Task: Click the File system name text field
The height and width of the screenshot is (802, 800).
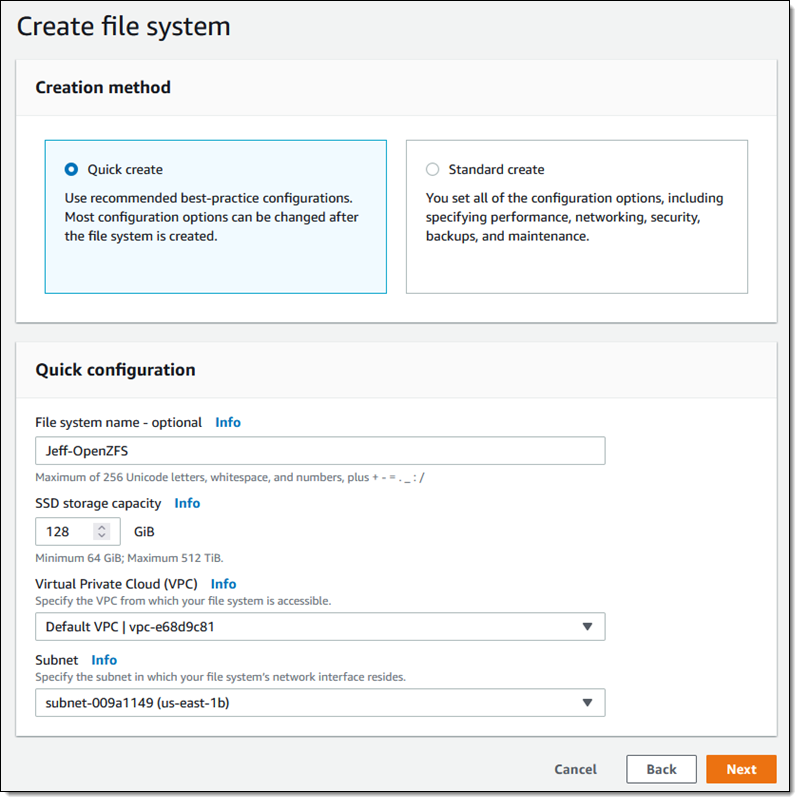Action: click(320, 451)
